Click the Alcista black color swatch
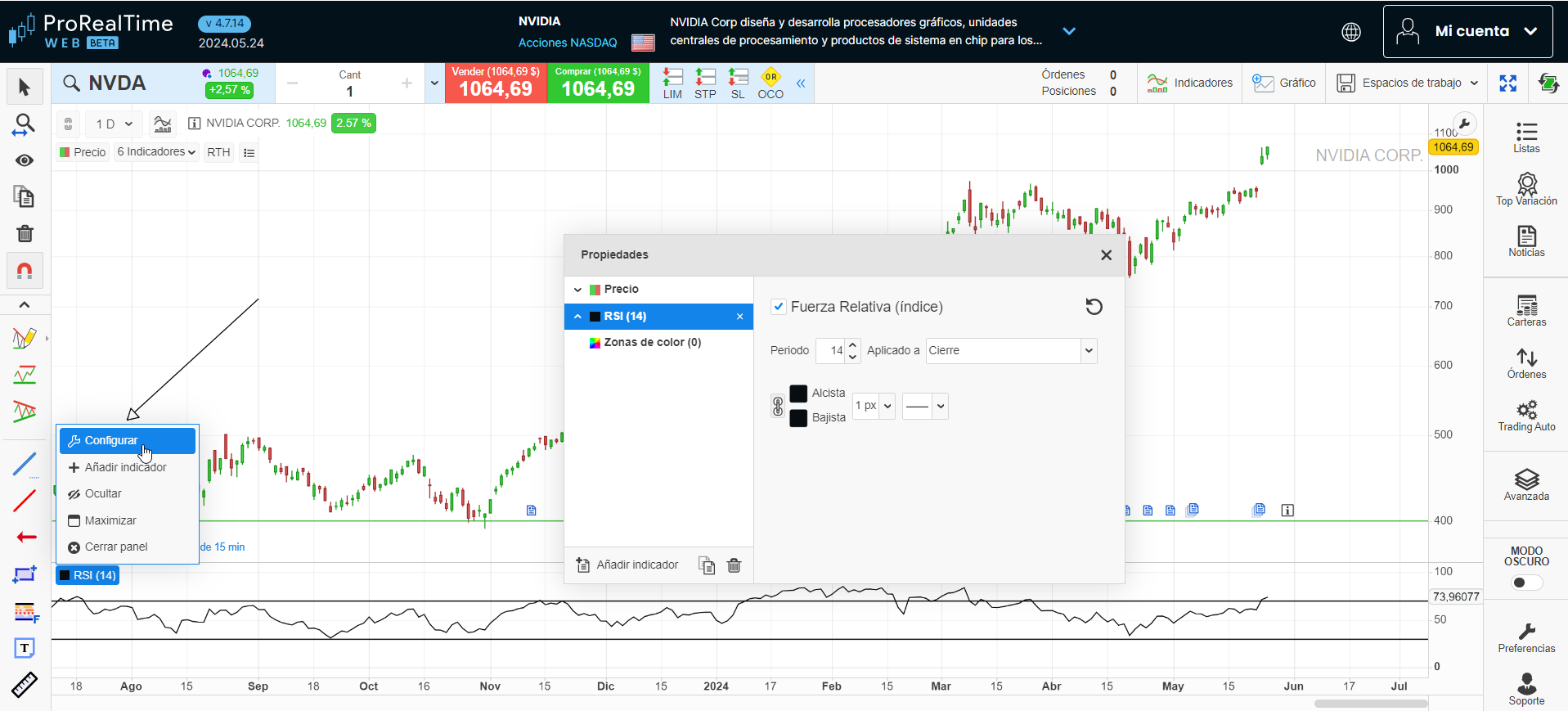This screenshot has width=1568, height=711. [x=798, y=394]
